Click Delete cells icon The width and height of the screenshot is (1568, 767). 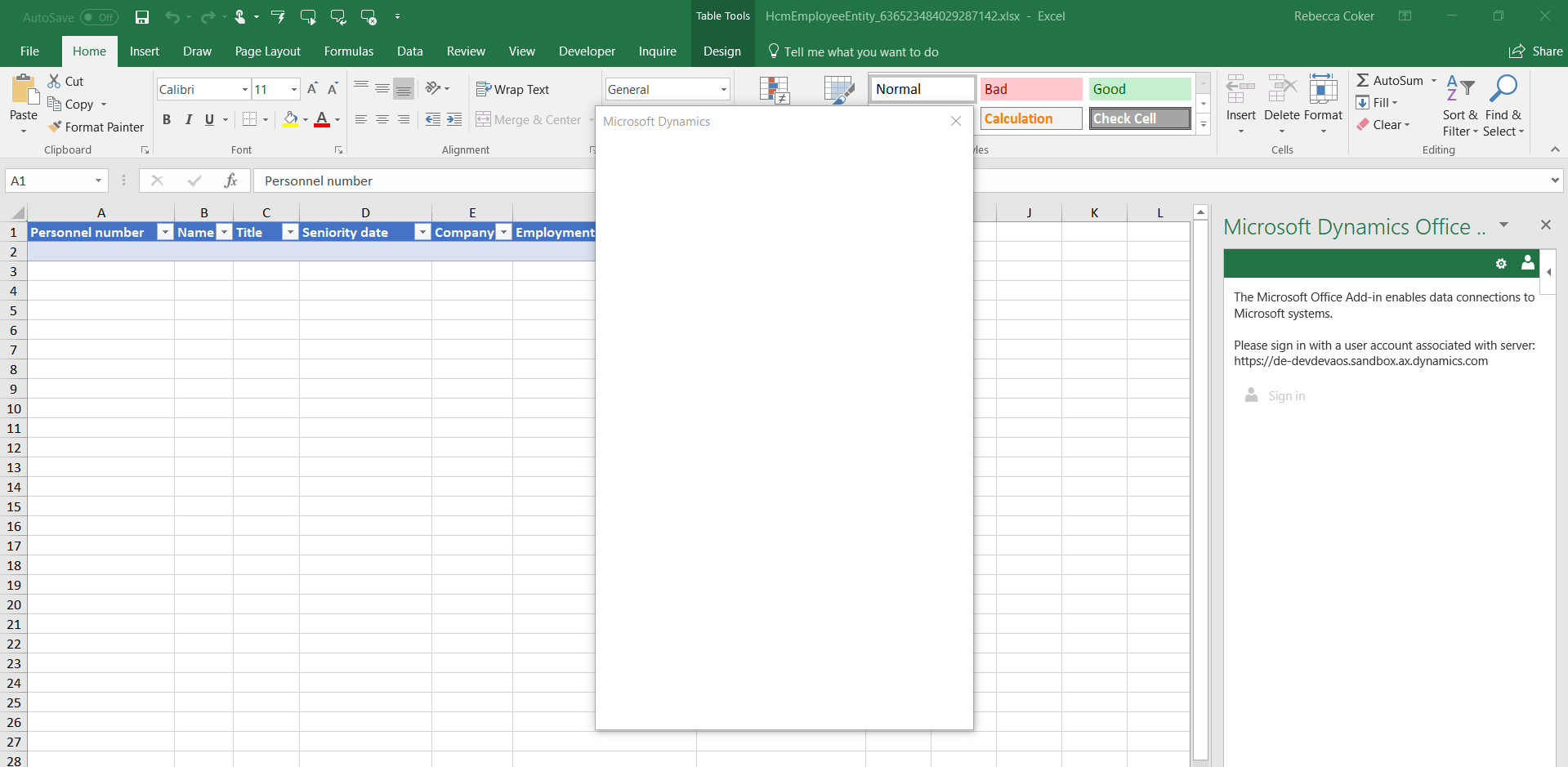tap(1282, 88)
